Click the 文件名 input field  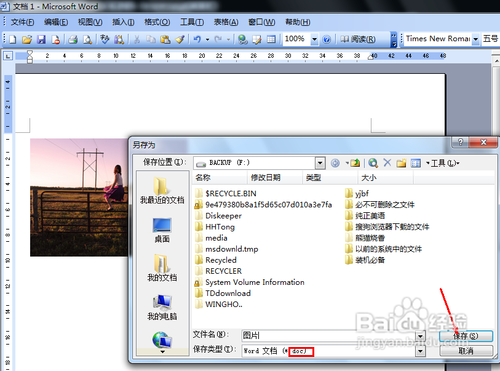click(x=329, y=336)
